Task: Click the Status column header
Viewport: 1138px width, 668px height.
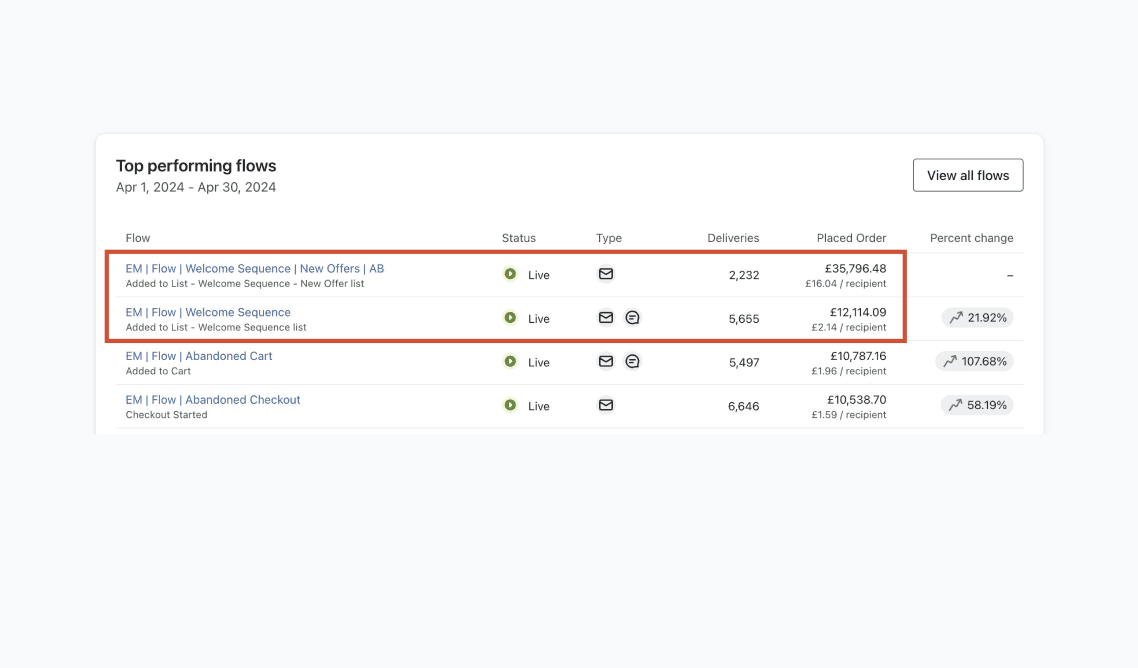Action: [518, 238]
